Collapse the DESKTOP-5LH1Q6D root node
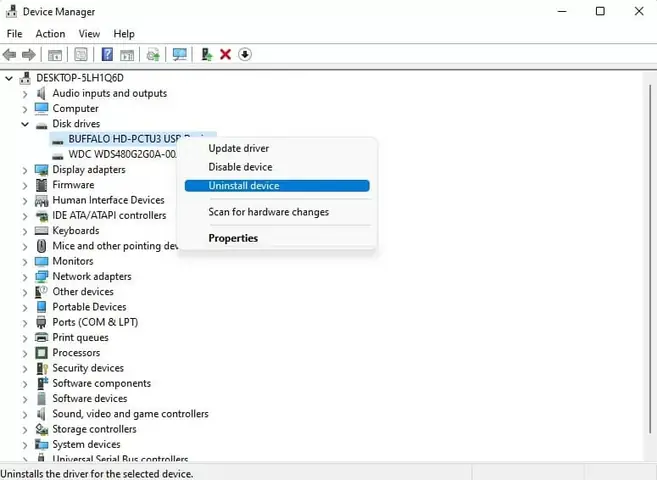 (x=9, y=78)
